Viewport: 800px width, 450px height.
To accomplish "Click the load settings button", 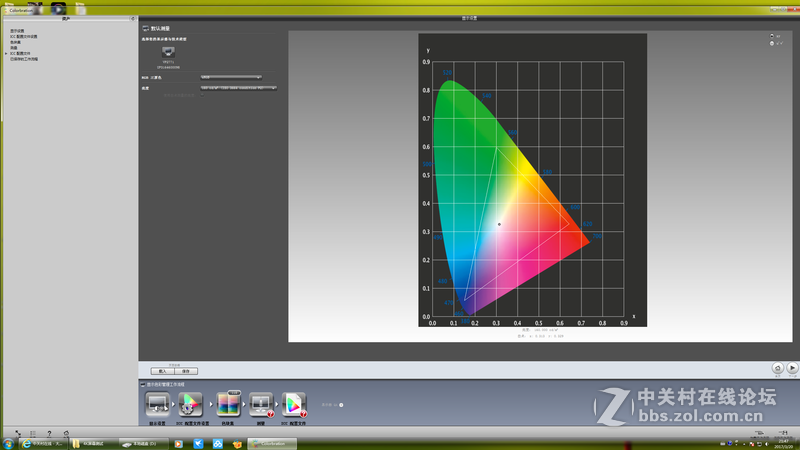I will point(162,371).
